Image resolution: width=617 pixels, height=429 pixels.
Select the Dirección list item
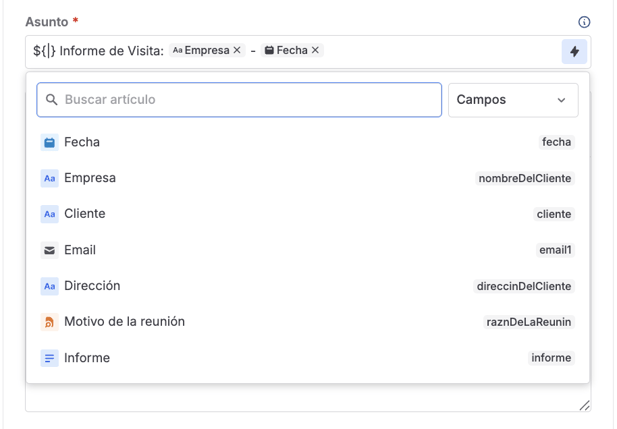coord(92,286)
